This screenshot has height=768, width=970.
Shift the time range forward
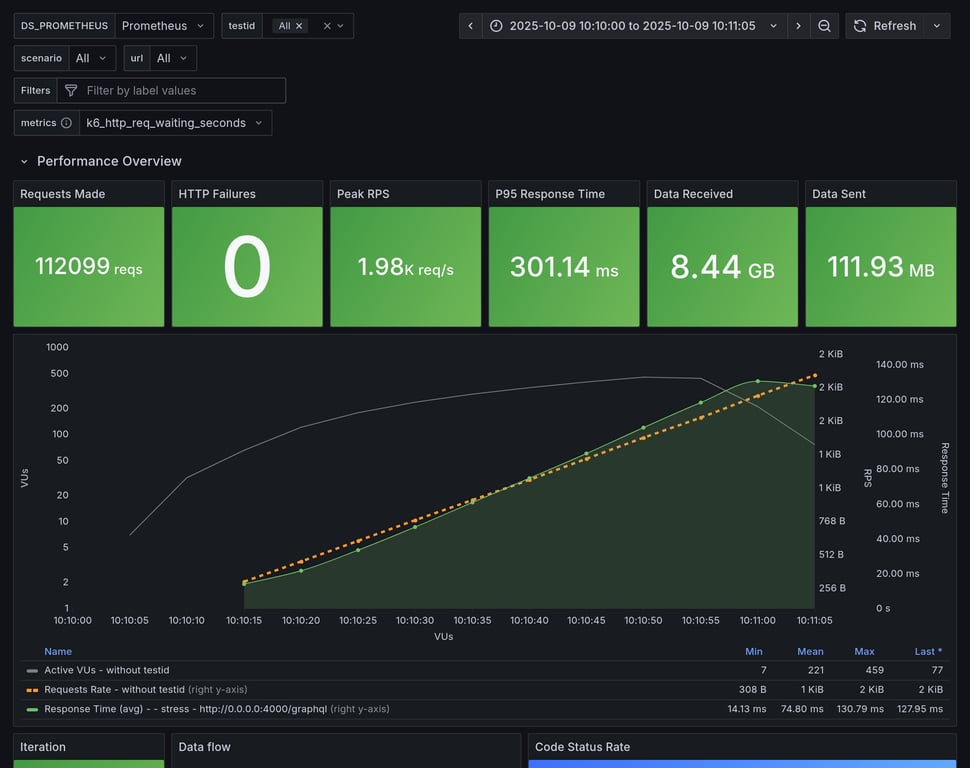[x=798, y=26]
